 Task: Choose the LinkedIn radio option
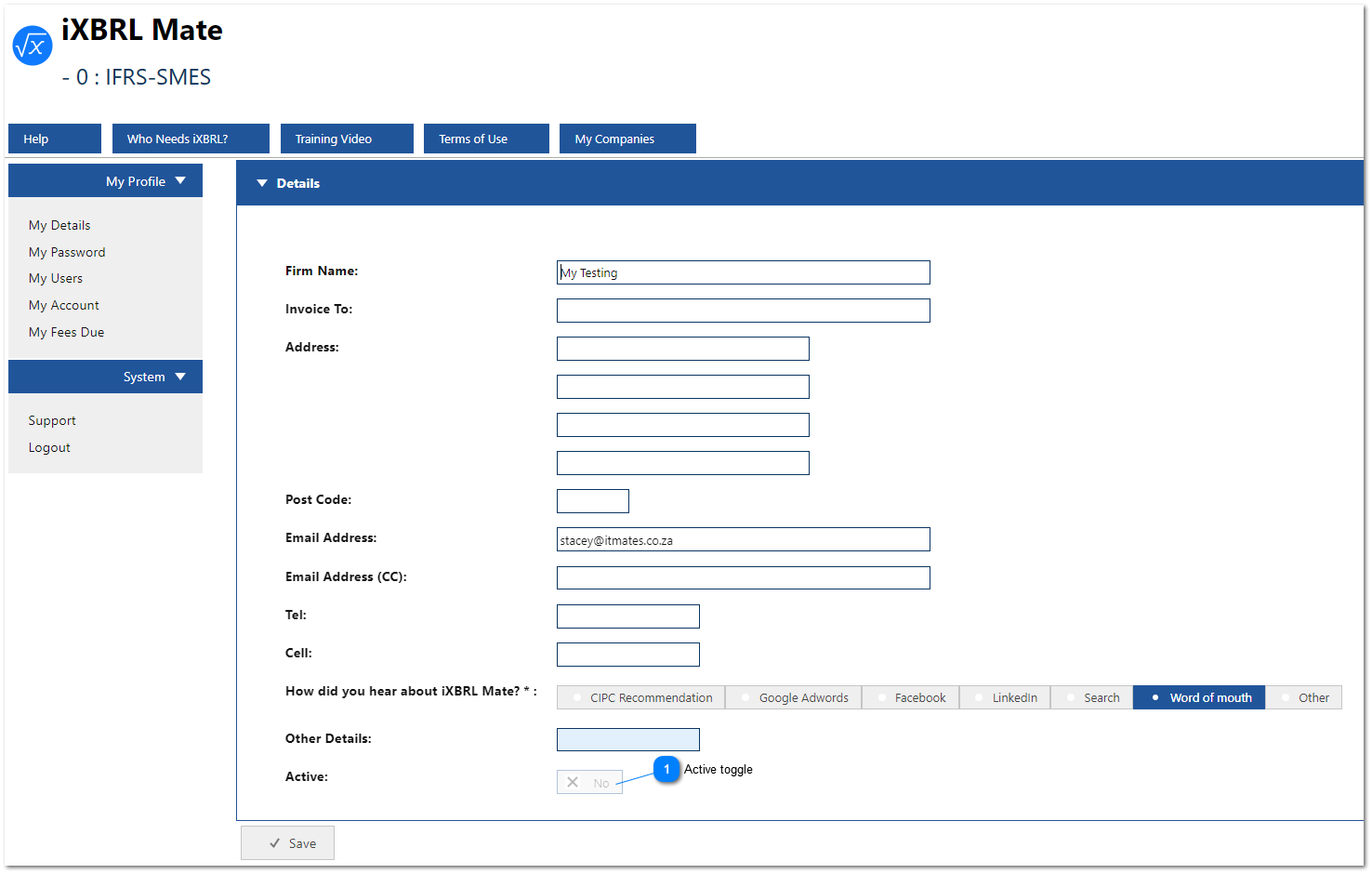click(1005, 697)
